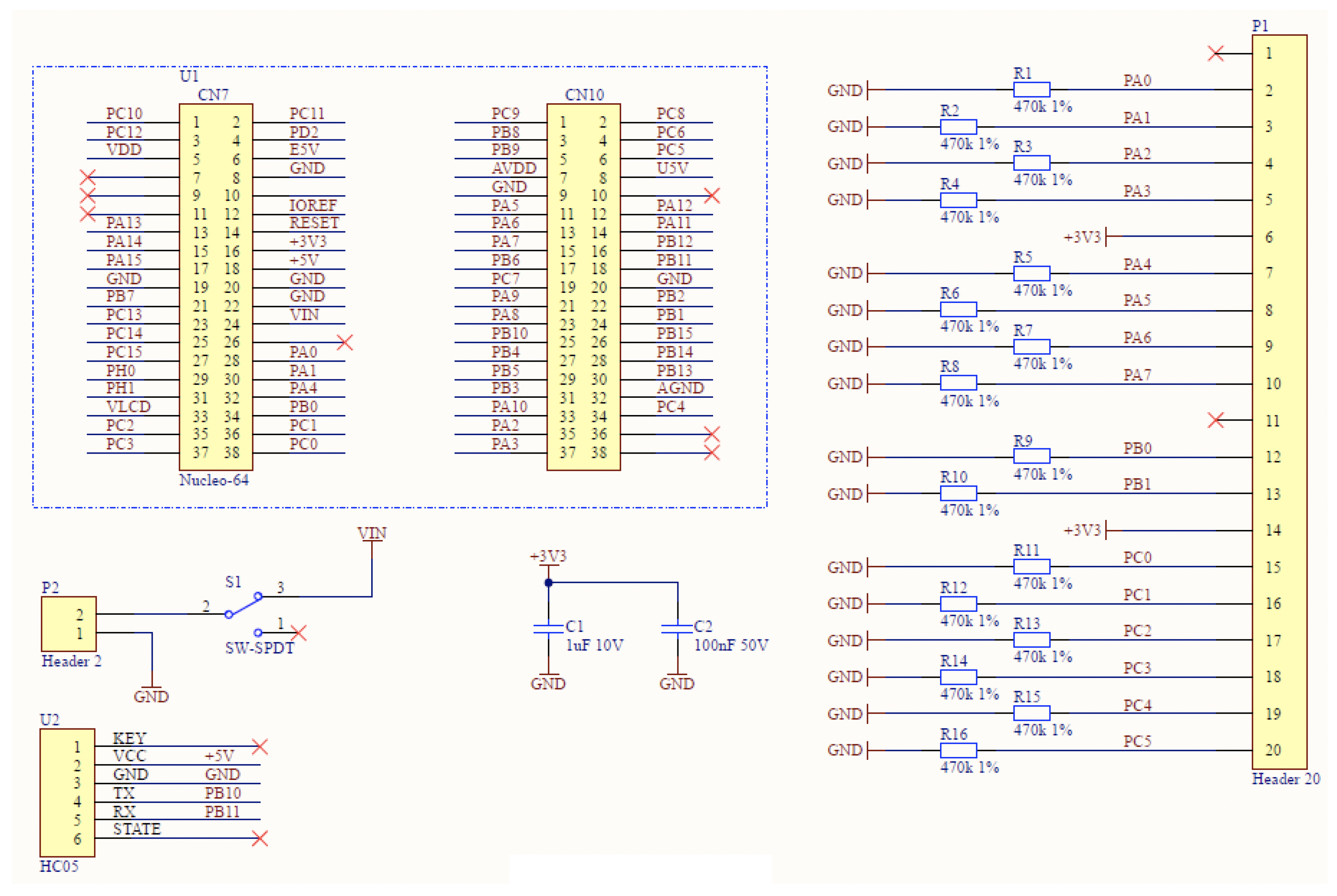Click the IOREF pin label on CN7
This screenshot has width=1337, height=896.
(313, 206)
